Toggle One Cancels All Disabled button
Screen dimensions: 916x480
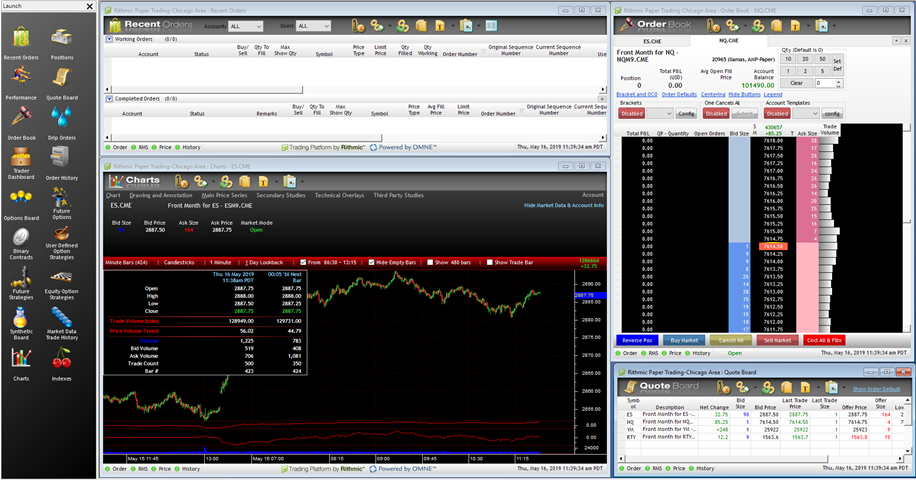[716, 113]
